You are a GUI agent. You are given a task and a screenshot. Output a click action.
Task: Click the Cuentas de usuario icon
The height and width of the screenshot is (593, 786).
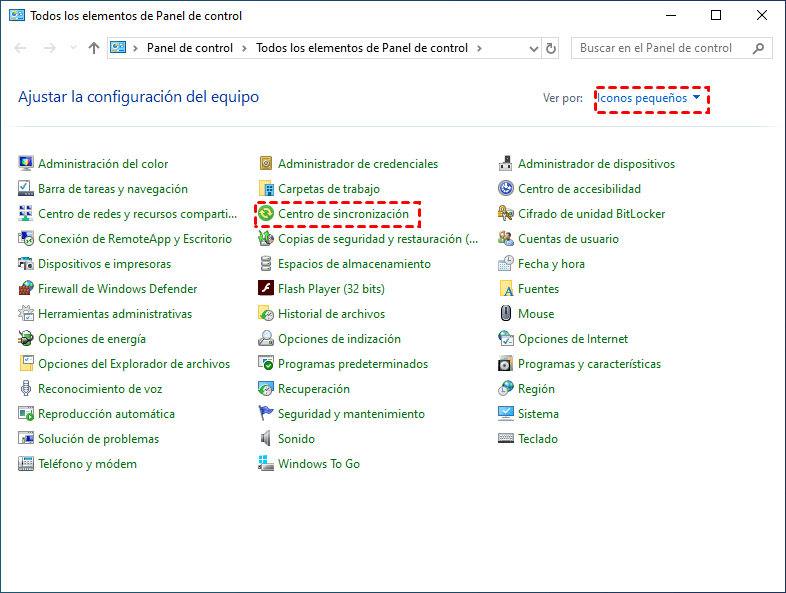(506, 239)
